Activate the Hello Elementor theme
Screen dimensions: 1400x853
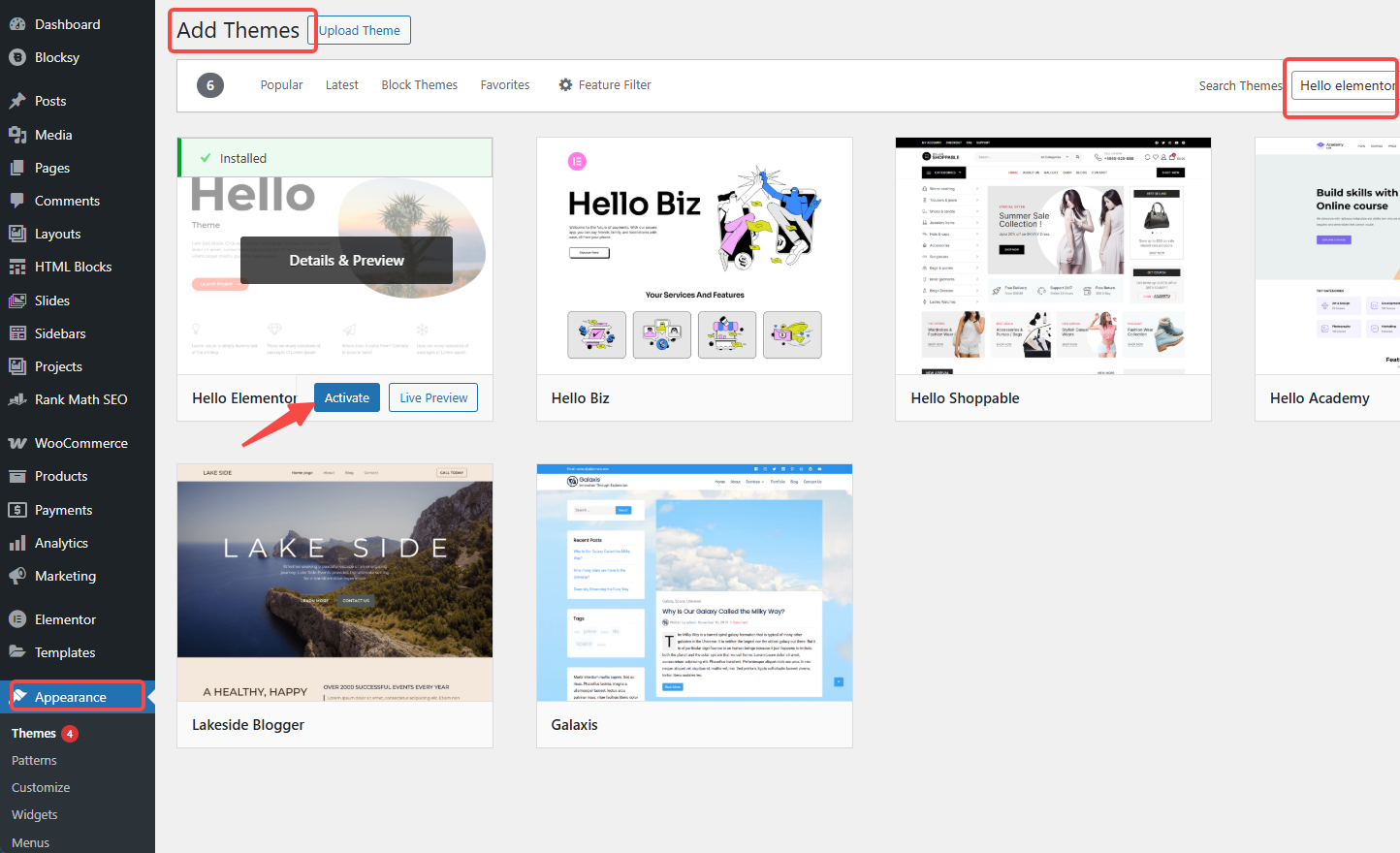pos(346,397)
